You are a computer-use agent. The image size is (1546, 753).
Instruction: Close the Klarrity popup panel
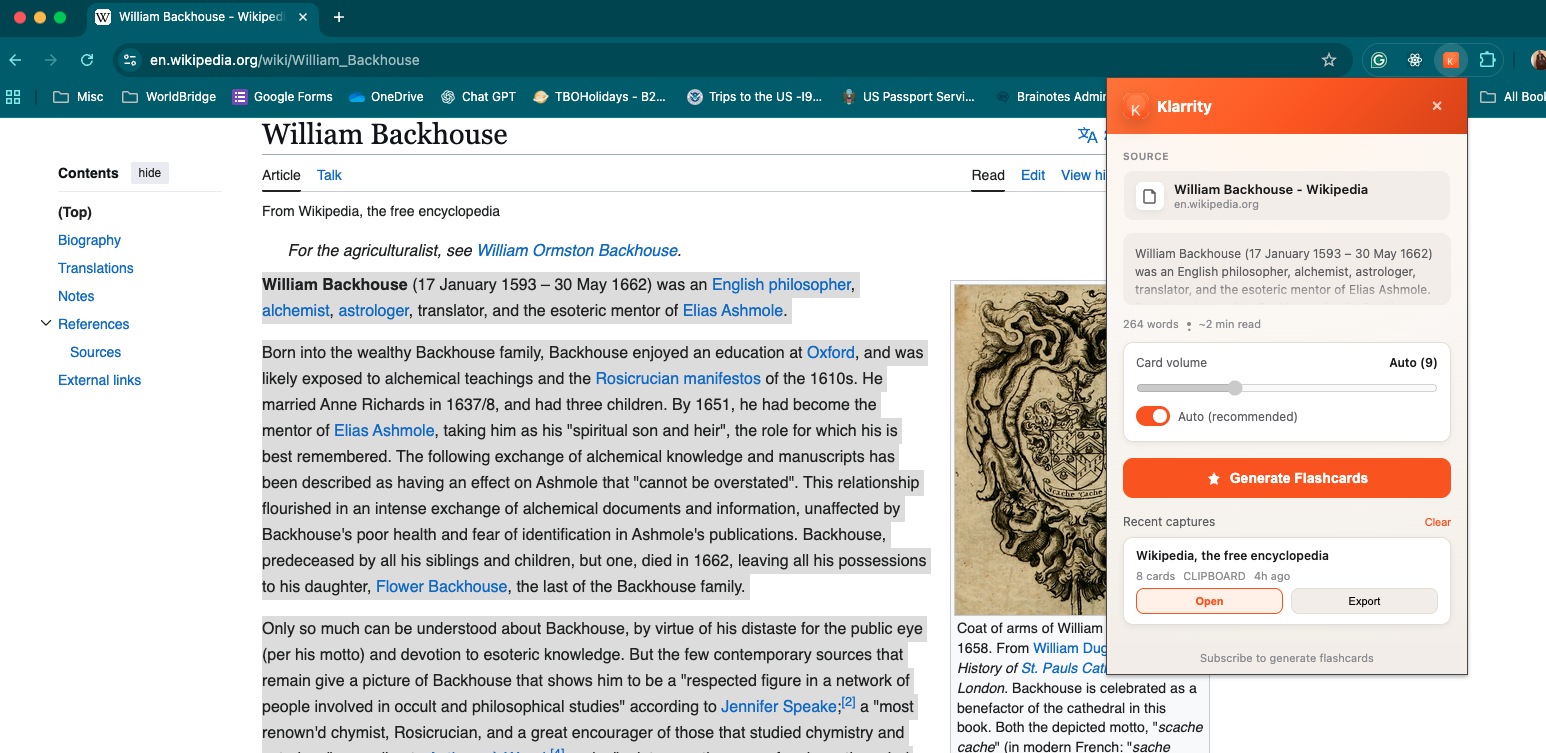click(x=1437, y=106)
